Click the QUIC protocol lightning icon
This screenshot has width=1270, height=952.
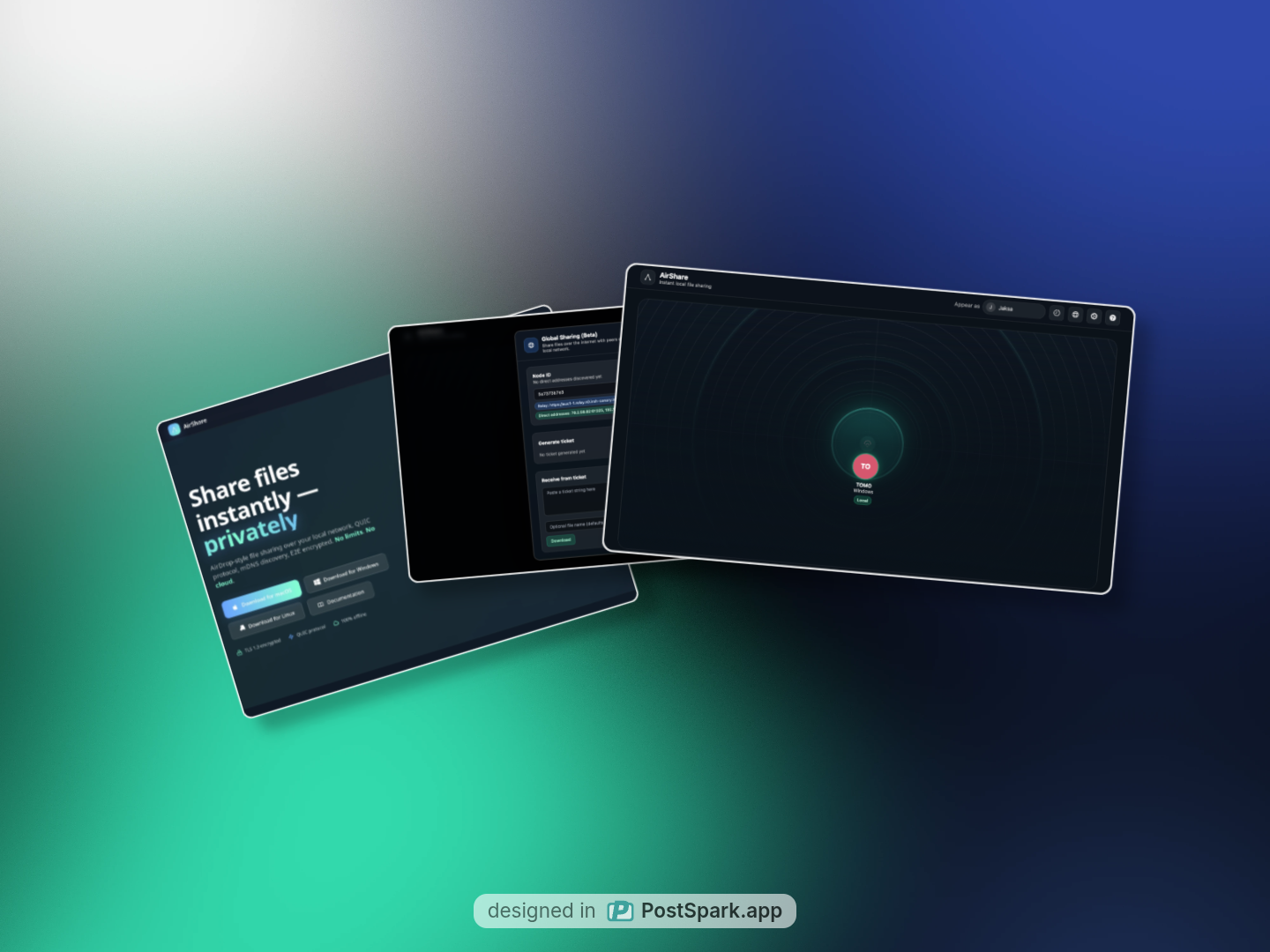coord(291,636)
